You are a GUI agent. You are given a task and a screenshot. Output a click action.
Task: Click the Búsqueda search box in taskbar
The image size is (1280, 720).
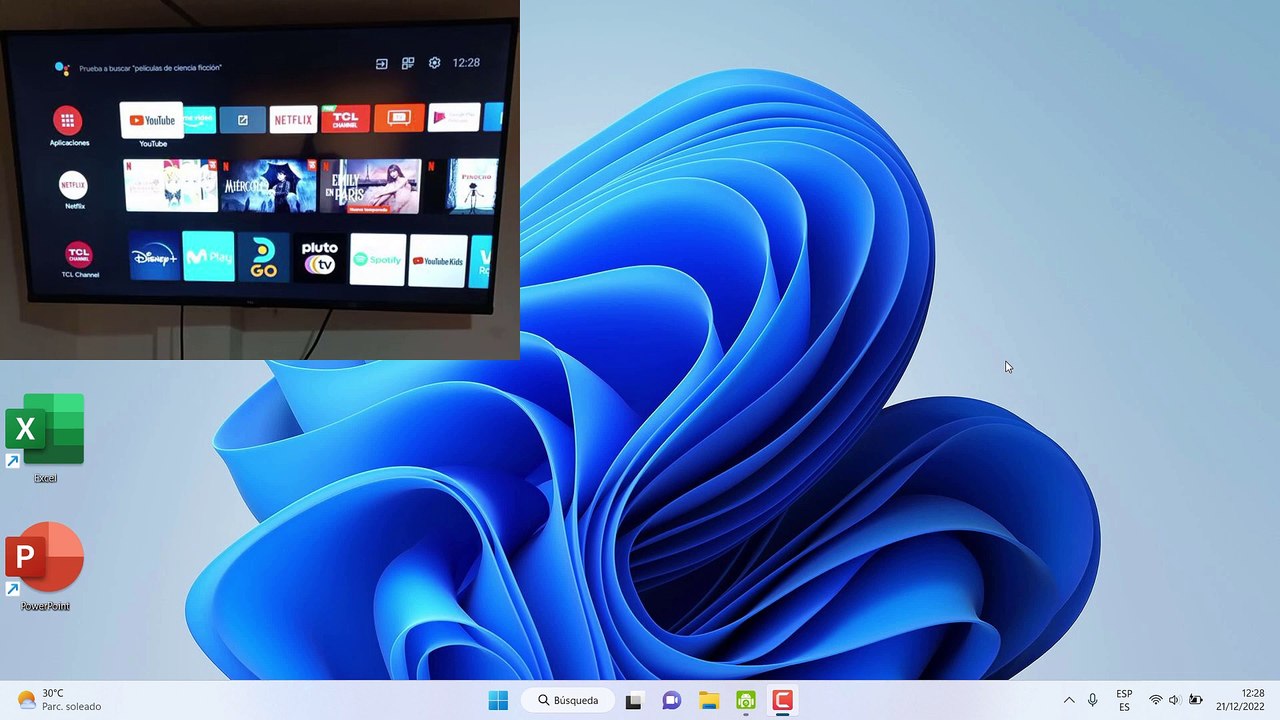tap(567, 700)
